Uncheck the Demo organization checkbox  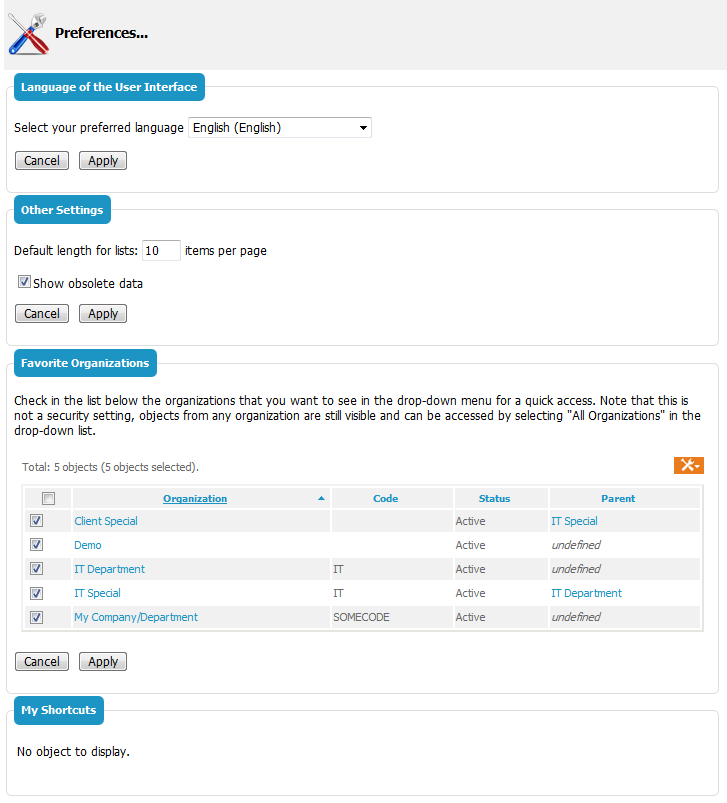pyautogui.click(x=37, y=545)
